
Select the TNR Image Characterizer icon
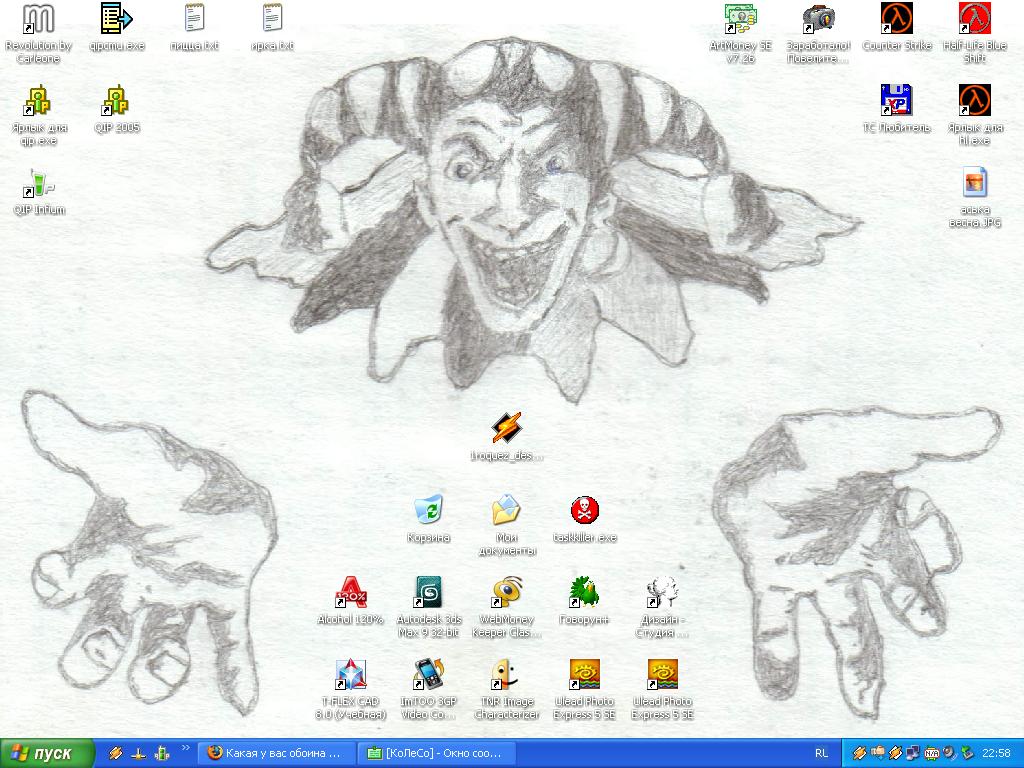click(x=506, y=675)
